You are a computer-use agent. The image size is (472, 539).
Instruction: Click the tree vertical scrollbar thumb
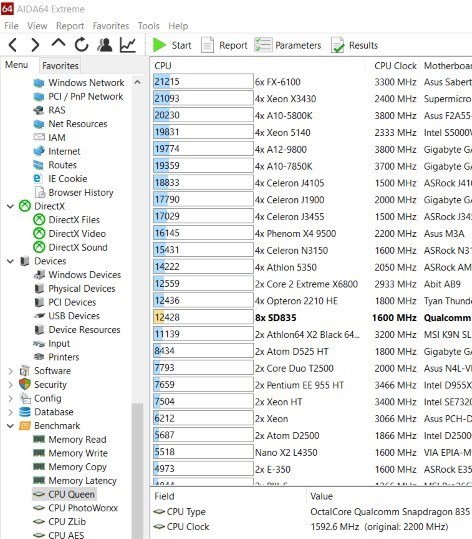[137, 471]
